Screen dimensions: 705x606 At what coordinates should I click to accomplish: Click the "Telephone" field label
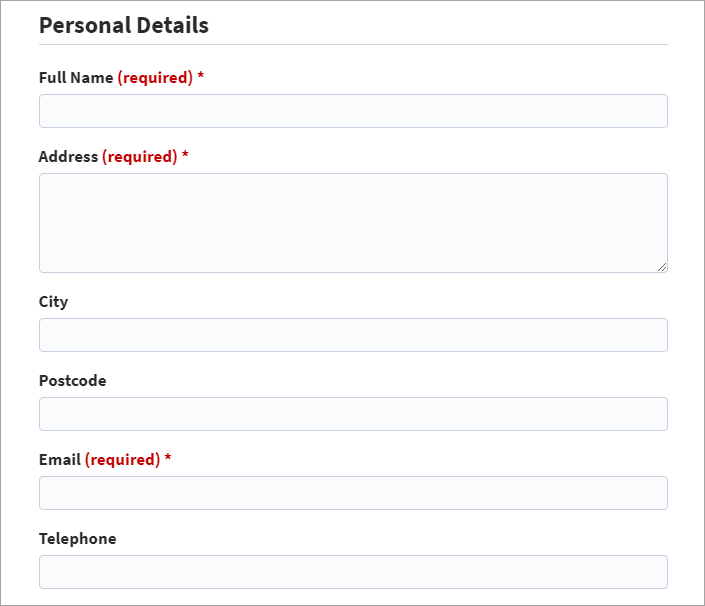point(77,538)
